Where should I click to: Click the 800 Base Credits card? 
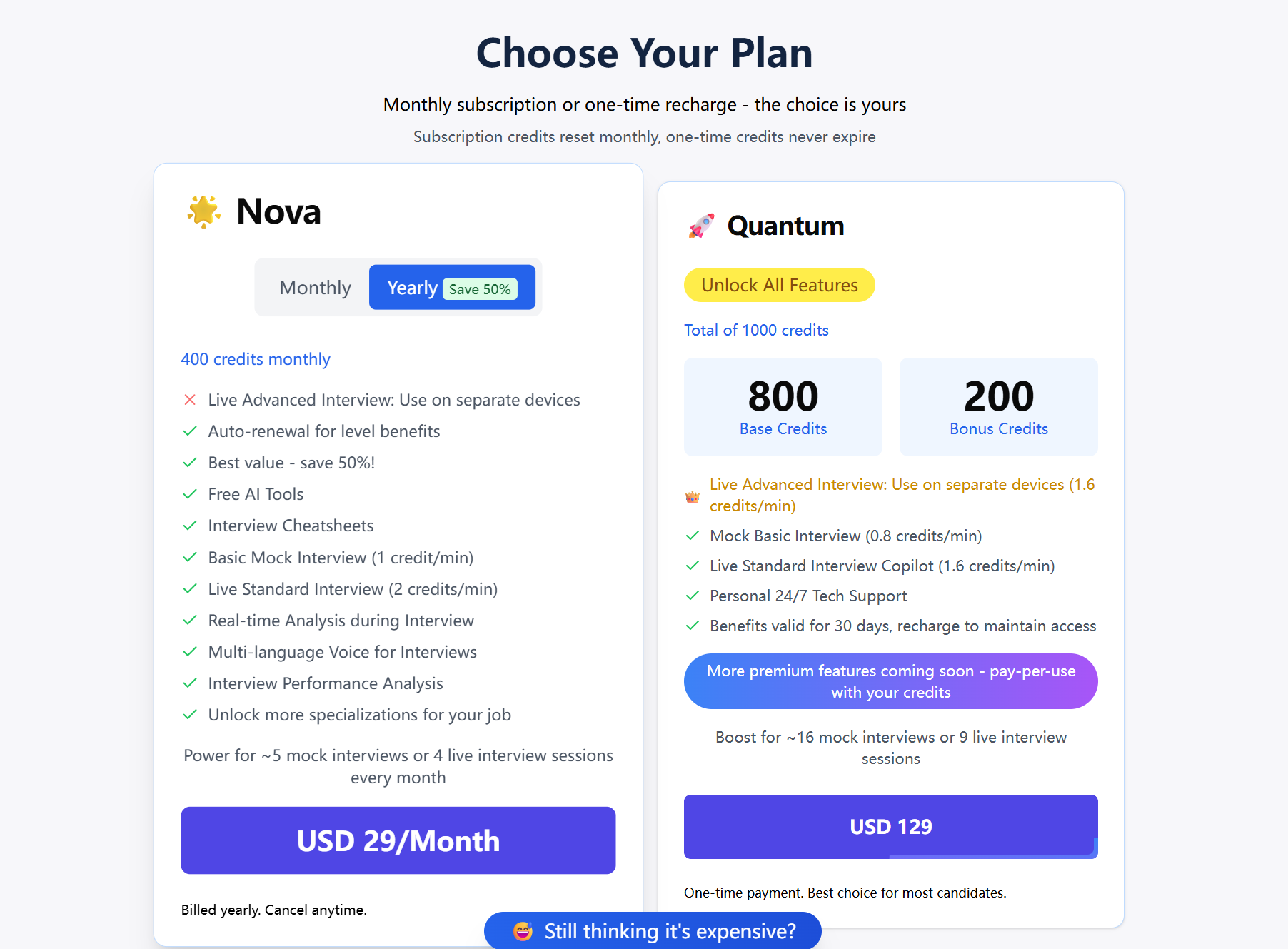coord(783,407)
